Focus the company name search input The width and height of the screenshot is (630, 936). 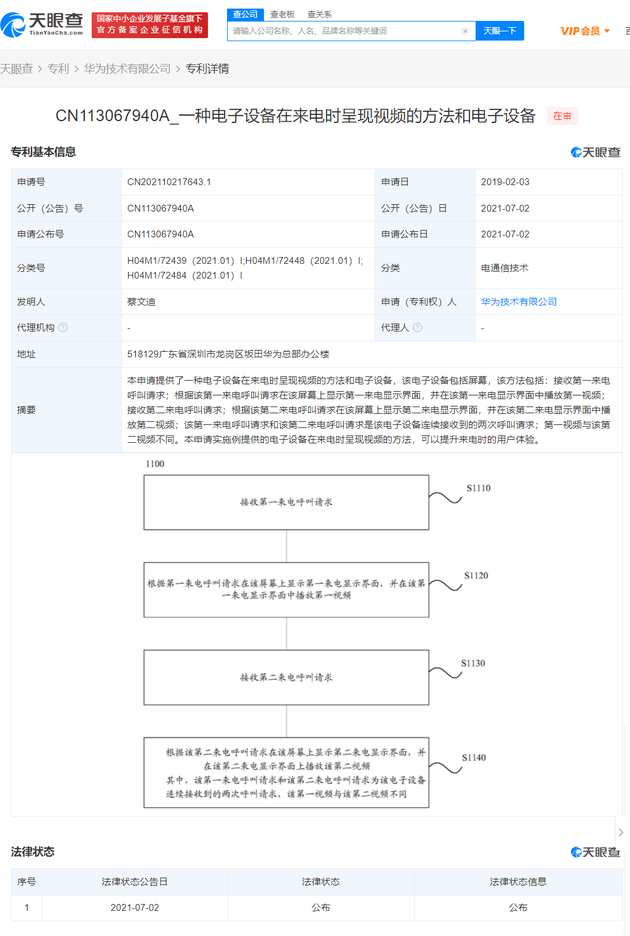pyautogui.click(x=343, y=31)
